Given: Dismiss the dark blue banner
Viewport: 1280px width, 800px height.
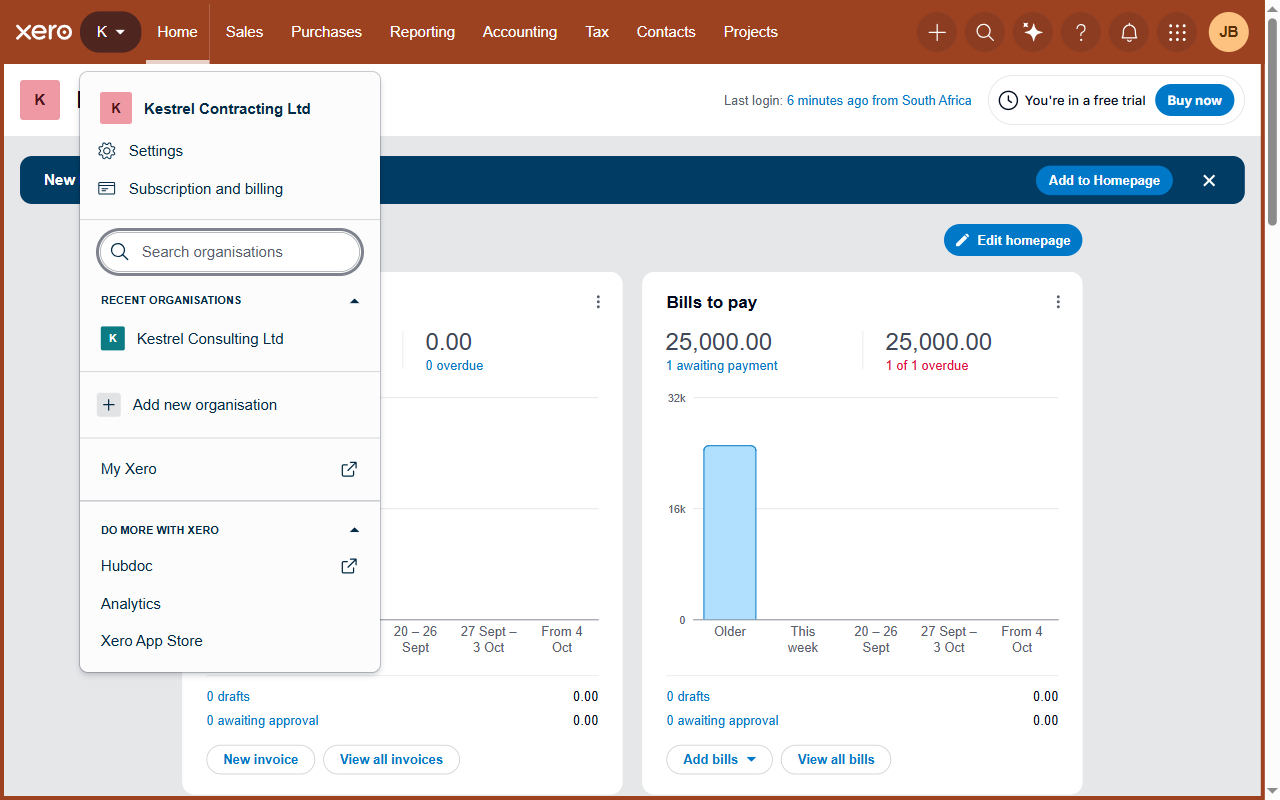Looking at the screenshot, I should click(1209, 180).
